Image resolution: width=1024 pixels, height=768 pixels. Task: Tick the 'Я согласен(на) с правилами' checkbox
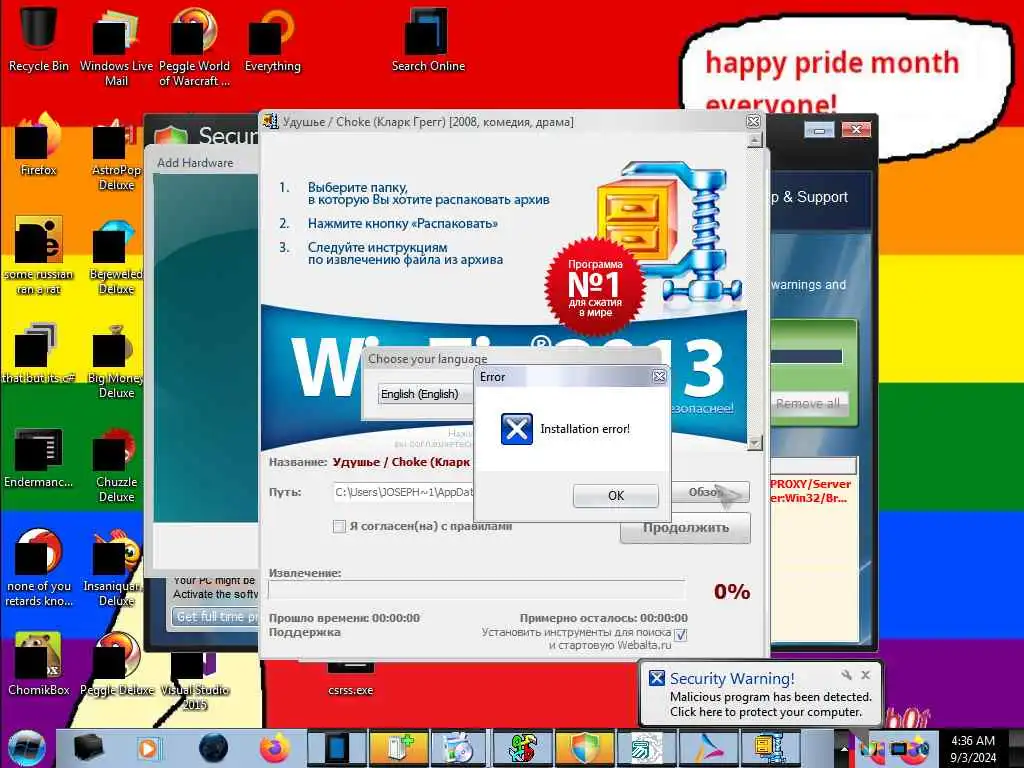(339, 526)
